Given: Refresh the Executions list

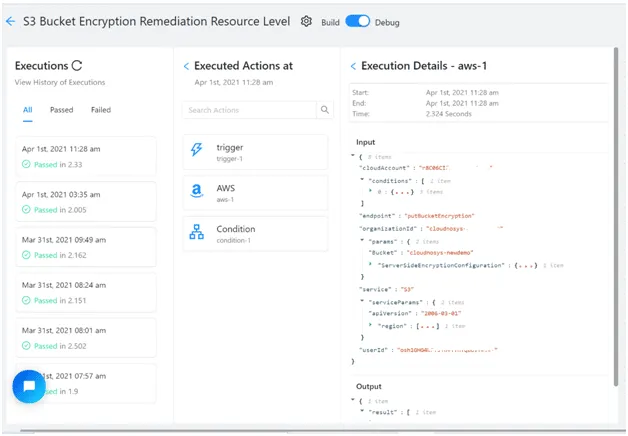Looking at the screenshot, I should pos(77,65).
